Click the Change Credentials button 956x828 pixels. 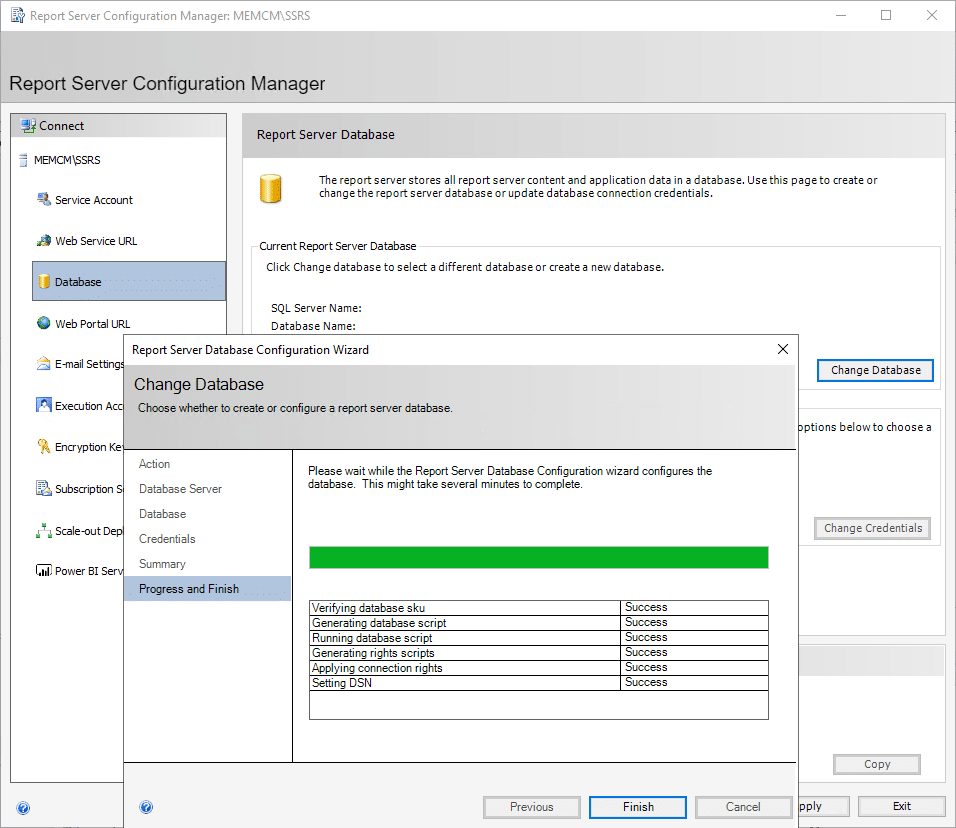coord(872,528)
